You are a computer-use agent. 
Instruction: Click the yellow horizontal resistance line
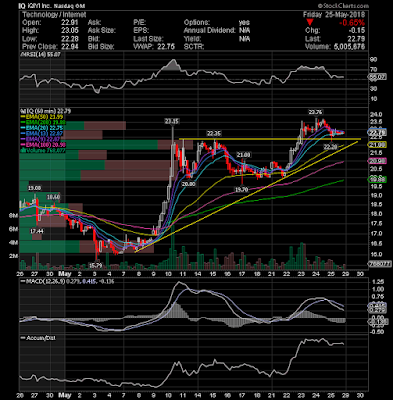[x=270, y=139]
